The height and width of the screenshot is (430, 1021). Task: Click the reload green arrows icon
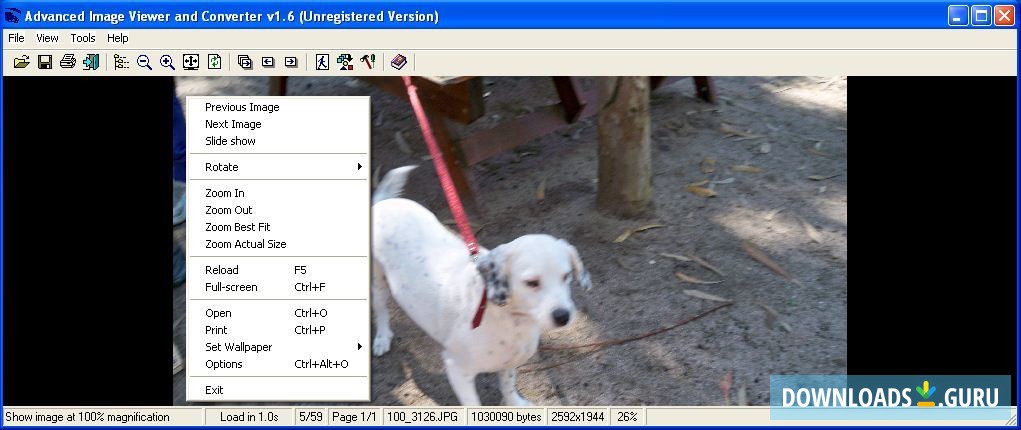pos(214,62)
